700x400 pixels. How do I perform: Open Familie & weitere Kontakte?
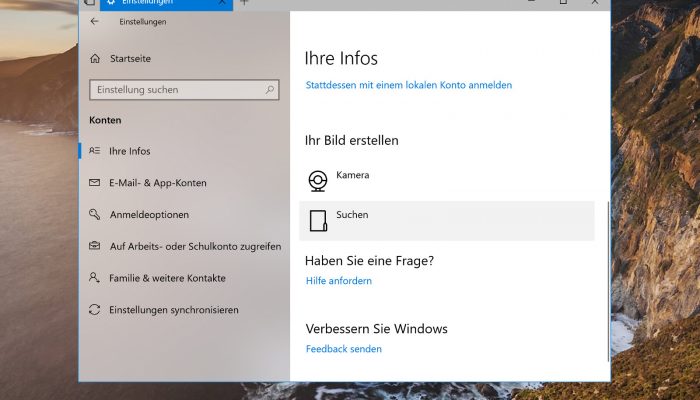coord(167,278)
